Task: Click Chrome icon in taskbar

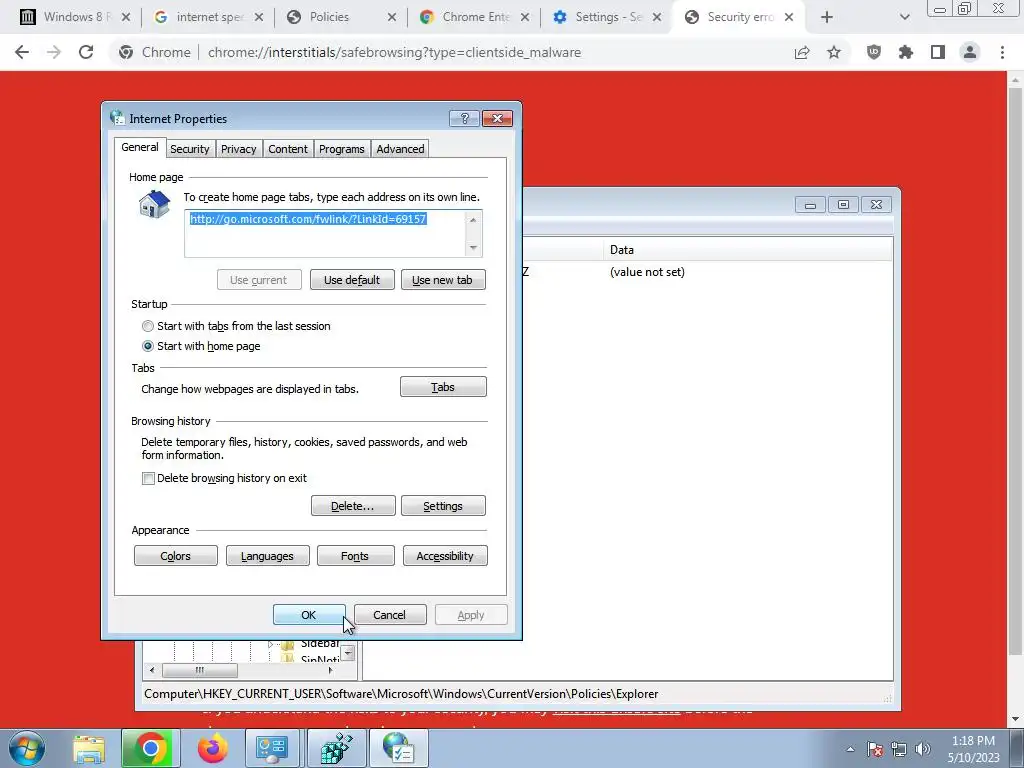Action: click(x=150, y=748)
